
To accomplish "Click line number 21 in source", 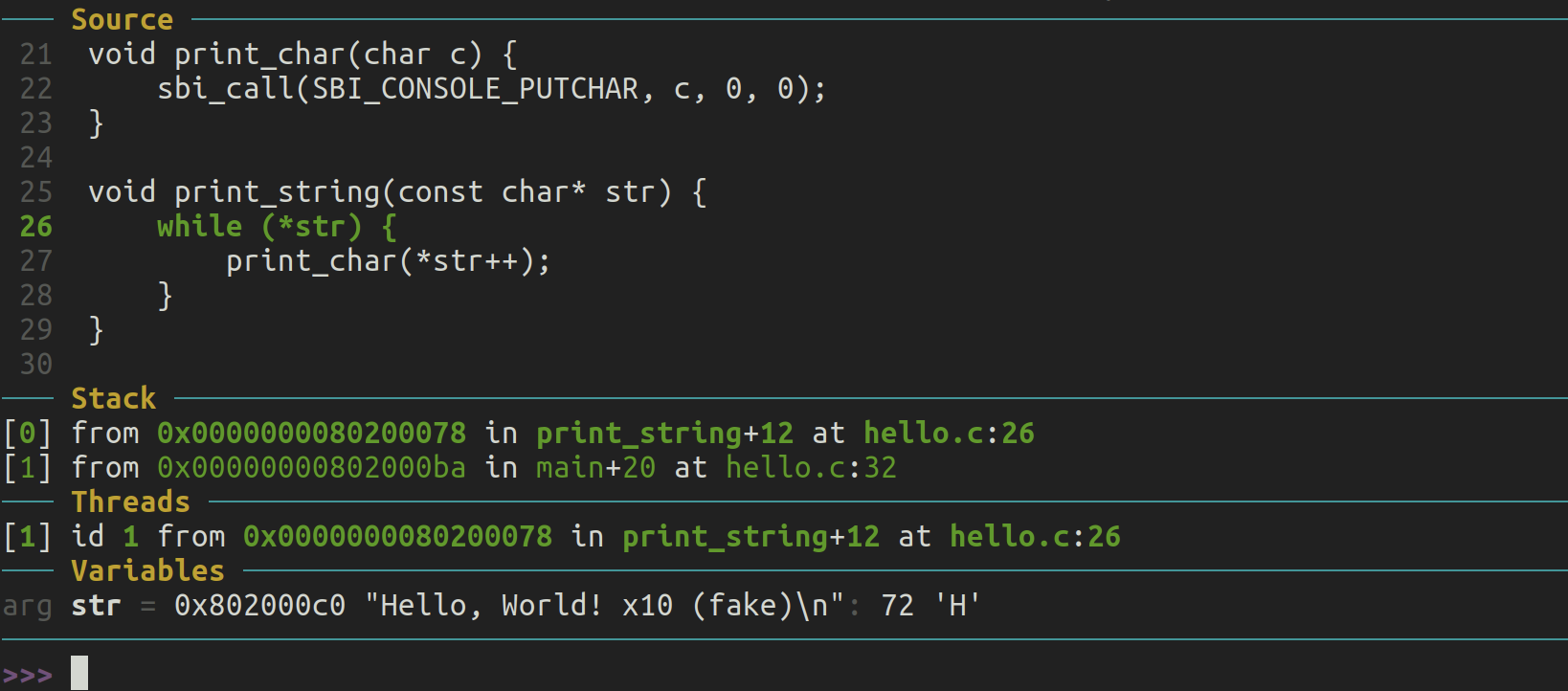I will pos(36,55).
